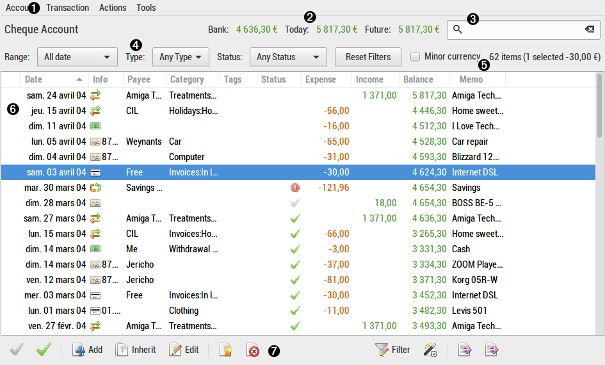Click the Inherit button
The width and height of the screenshot is (605, 365).
(135, 350)
